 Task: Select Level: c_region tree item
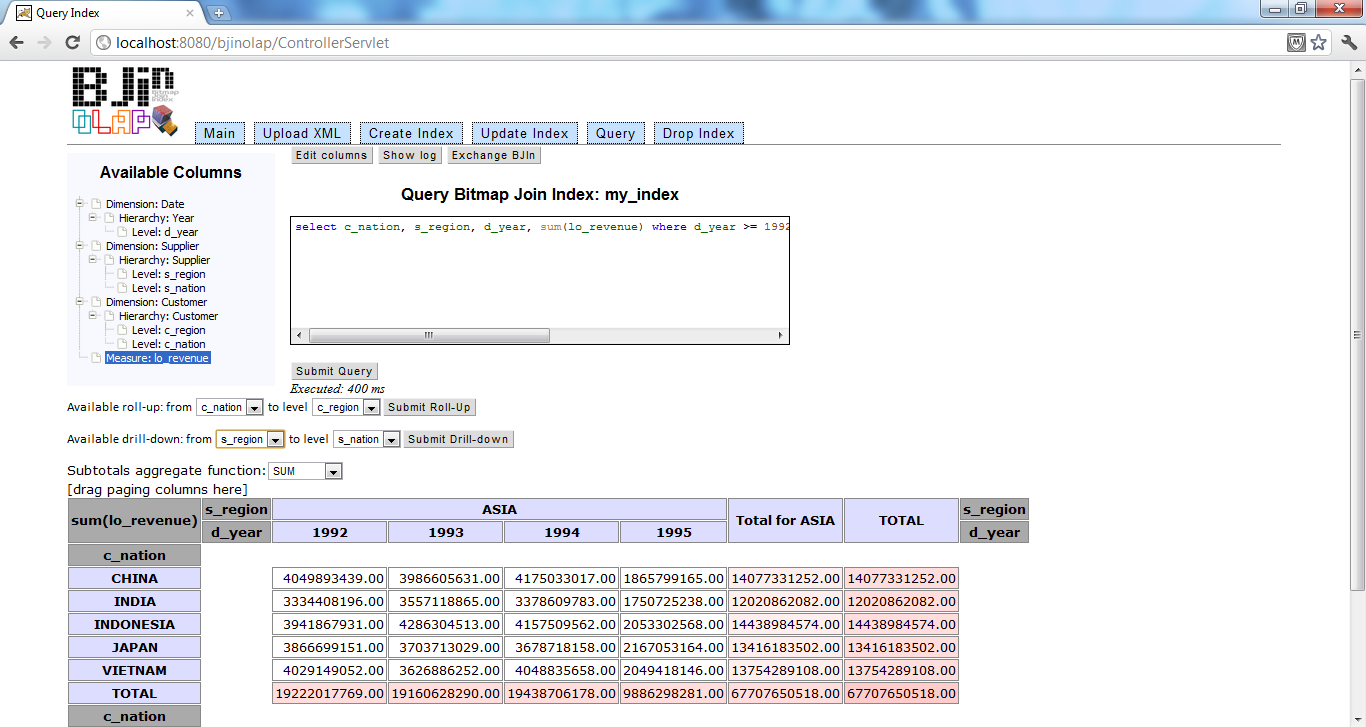coord(168,330)
